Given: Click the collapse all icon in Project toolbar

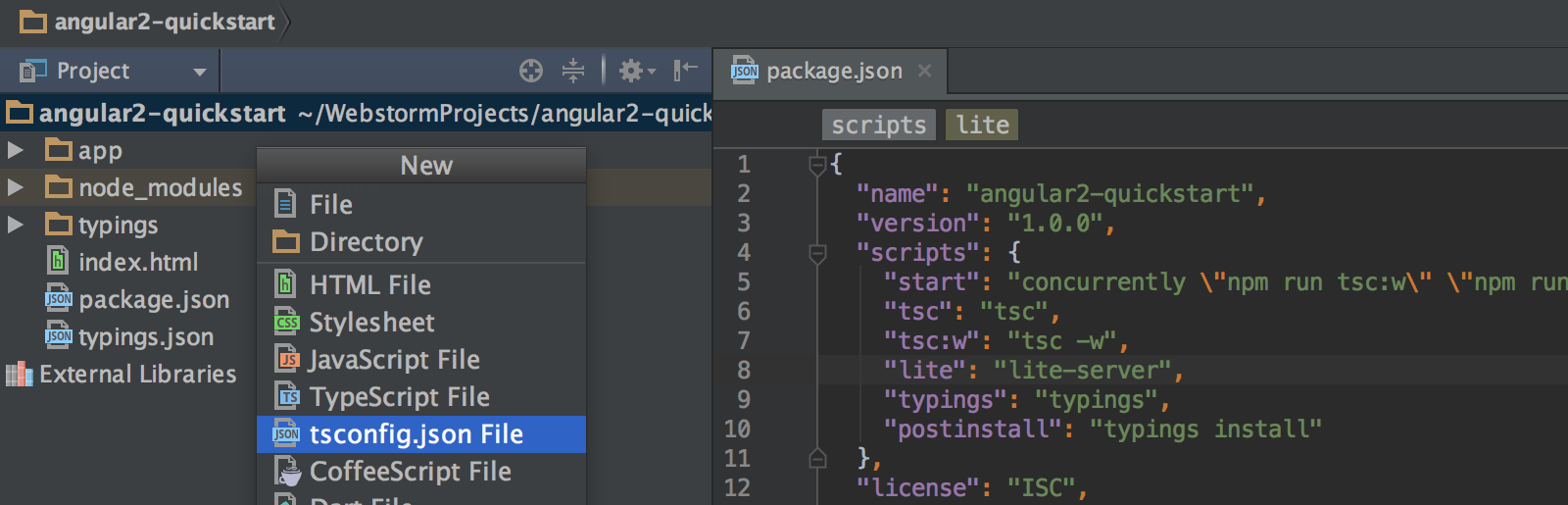Looking at the screenshot, I should tap(573, 71).
